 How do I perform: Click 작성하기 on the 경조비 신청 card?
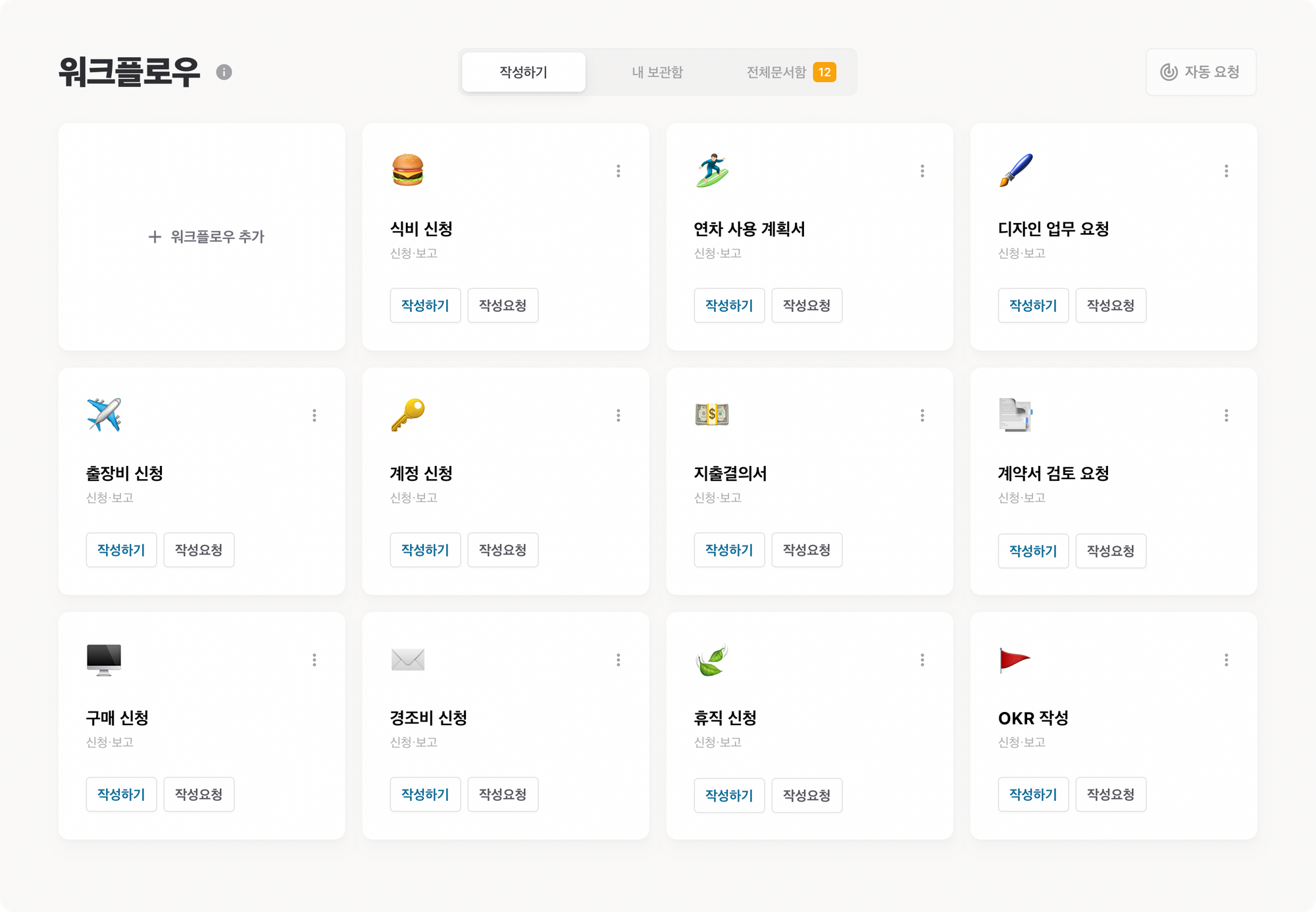pyautogui.click(x=425, y=794)
